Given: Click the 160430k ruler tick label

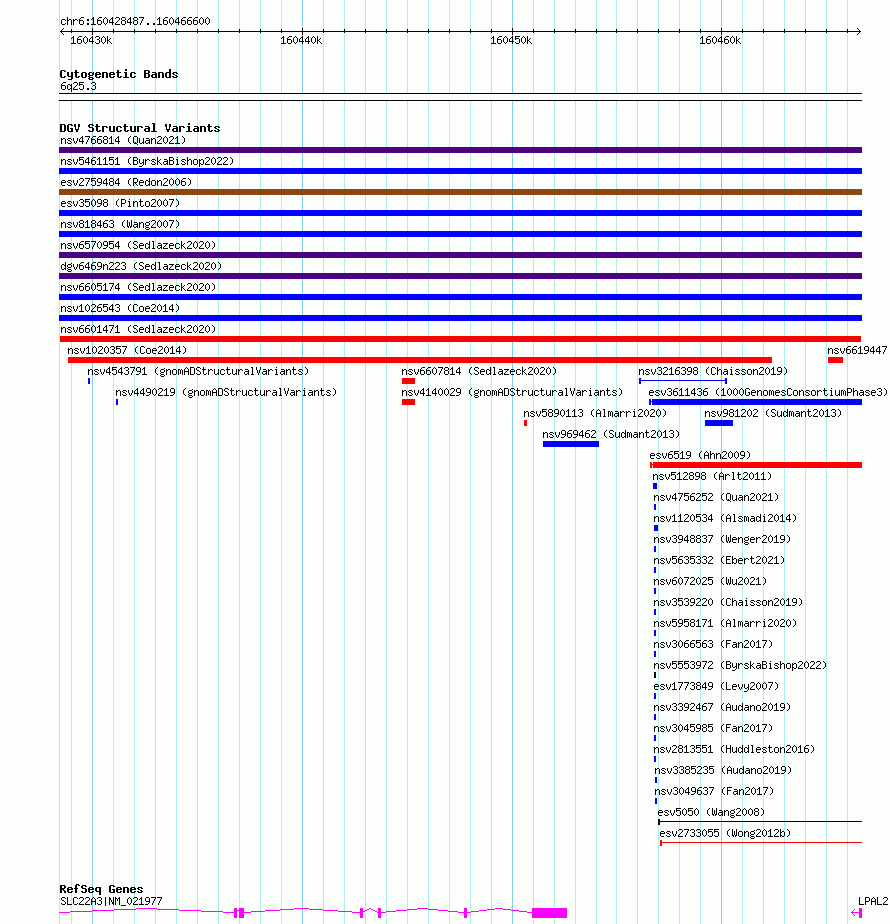Looking at the screenshot, I should click(91, 40).
